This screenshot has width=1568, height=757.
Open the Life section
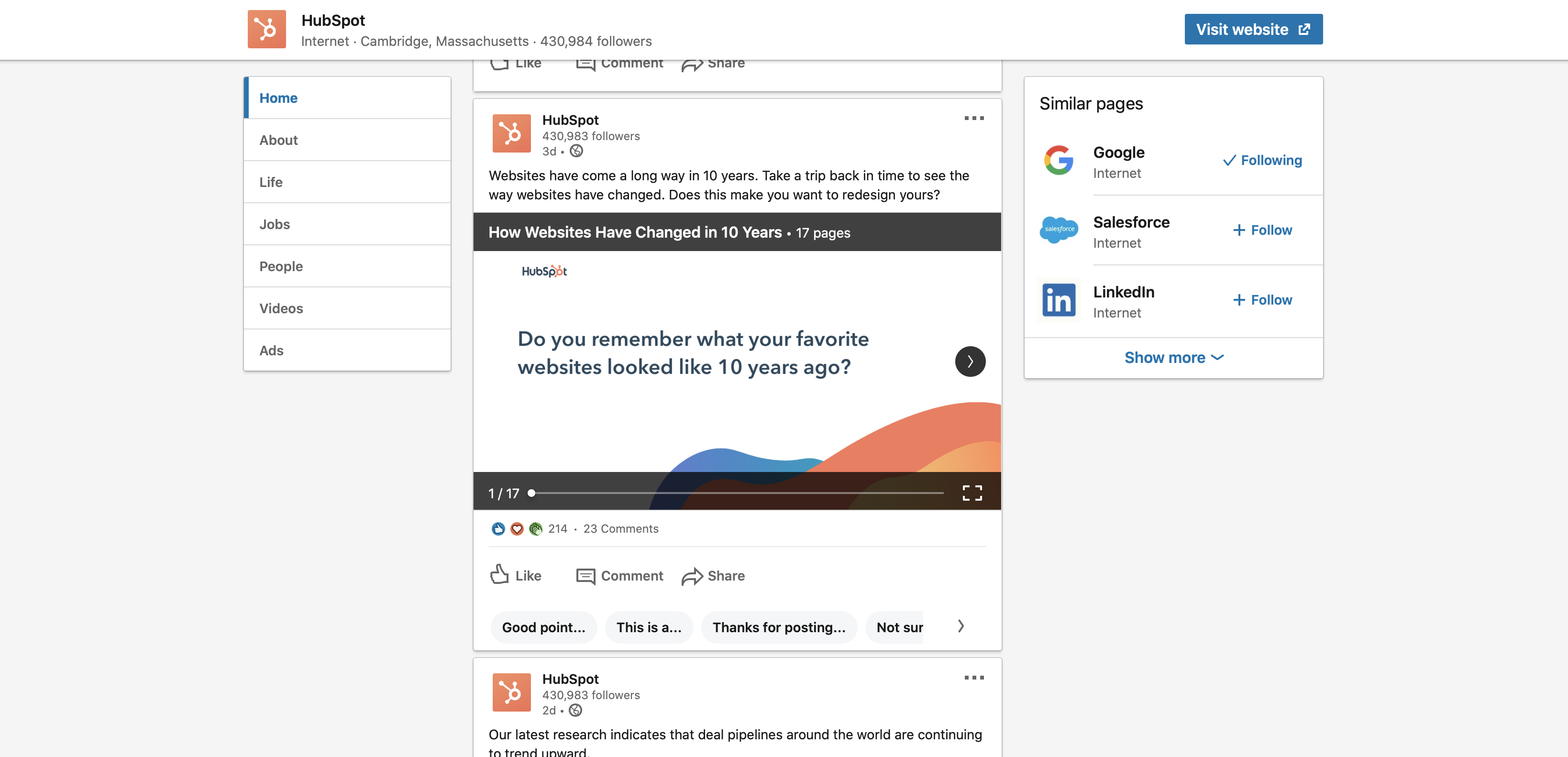347,182
